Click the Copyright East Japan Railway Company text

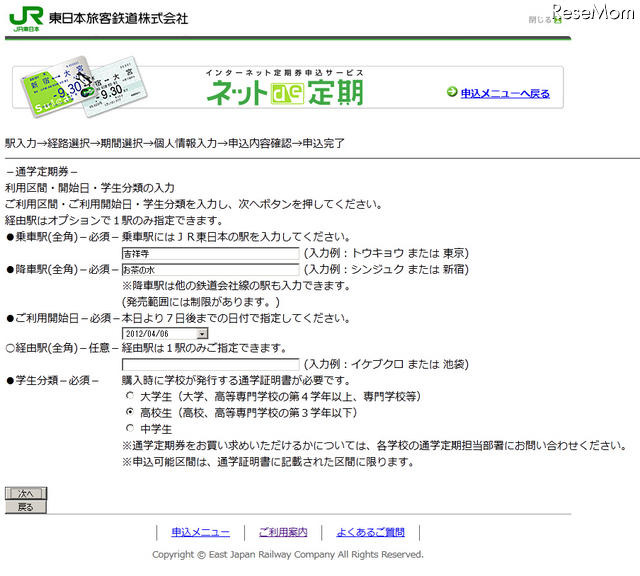coord(288,554)
